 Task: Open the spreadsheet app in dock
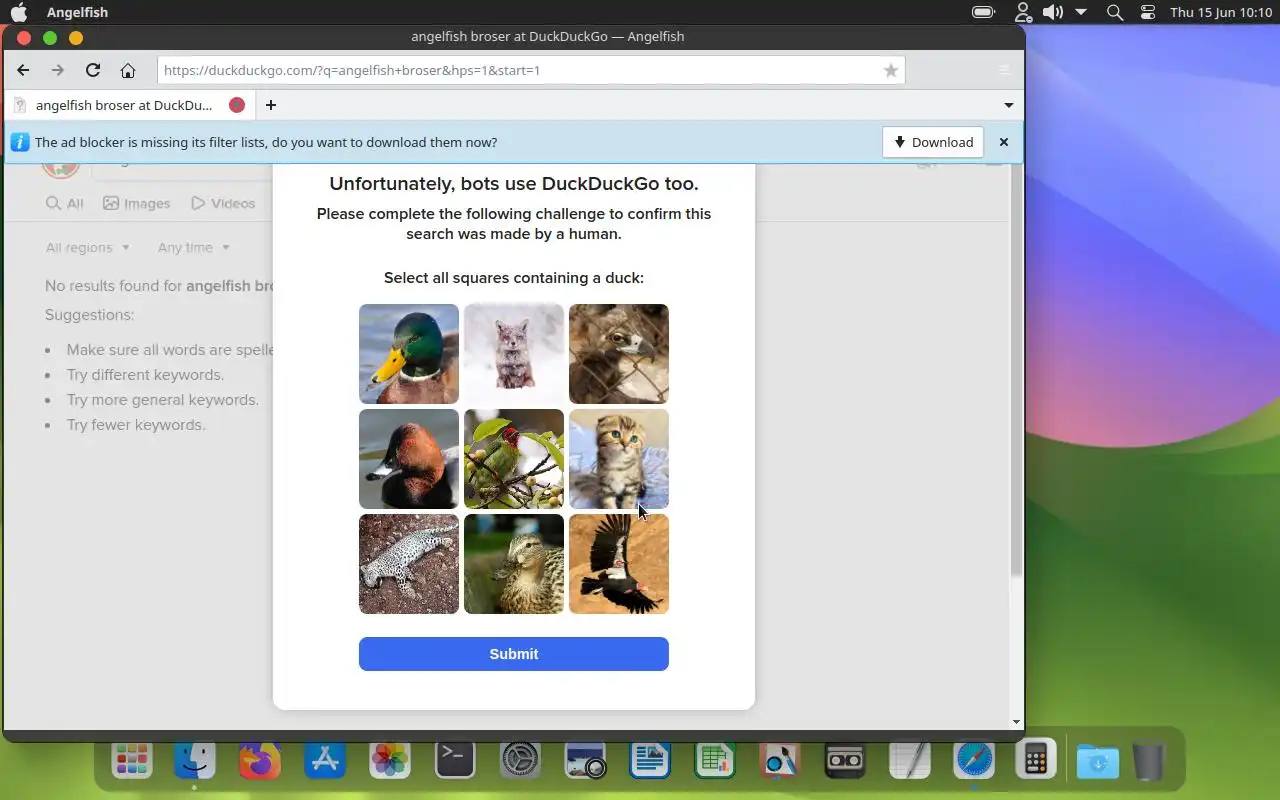[x=715, y=760]
